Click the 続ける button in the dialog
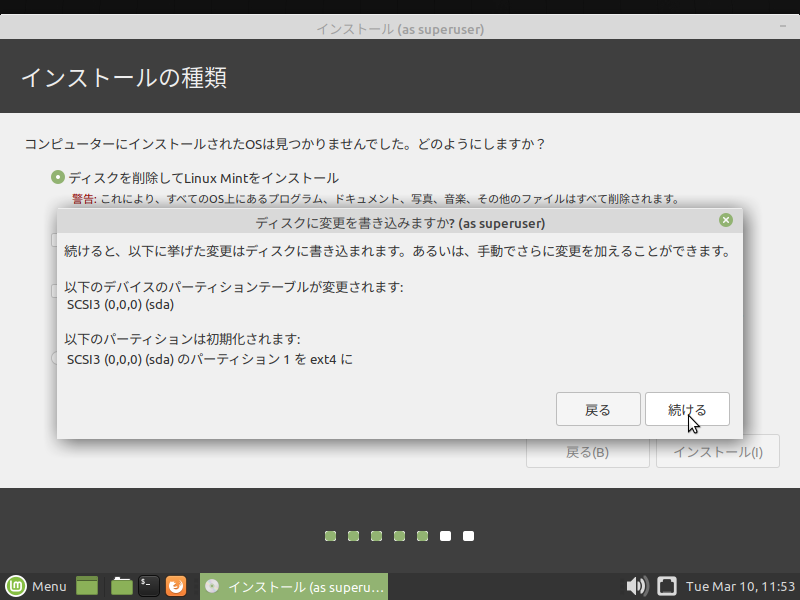The image size is (800, 600). (x=687, y=409)
